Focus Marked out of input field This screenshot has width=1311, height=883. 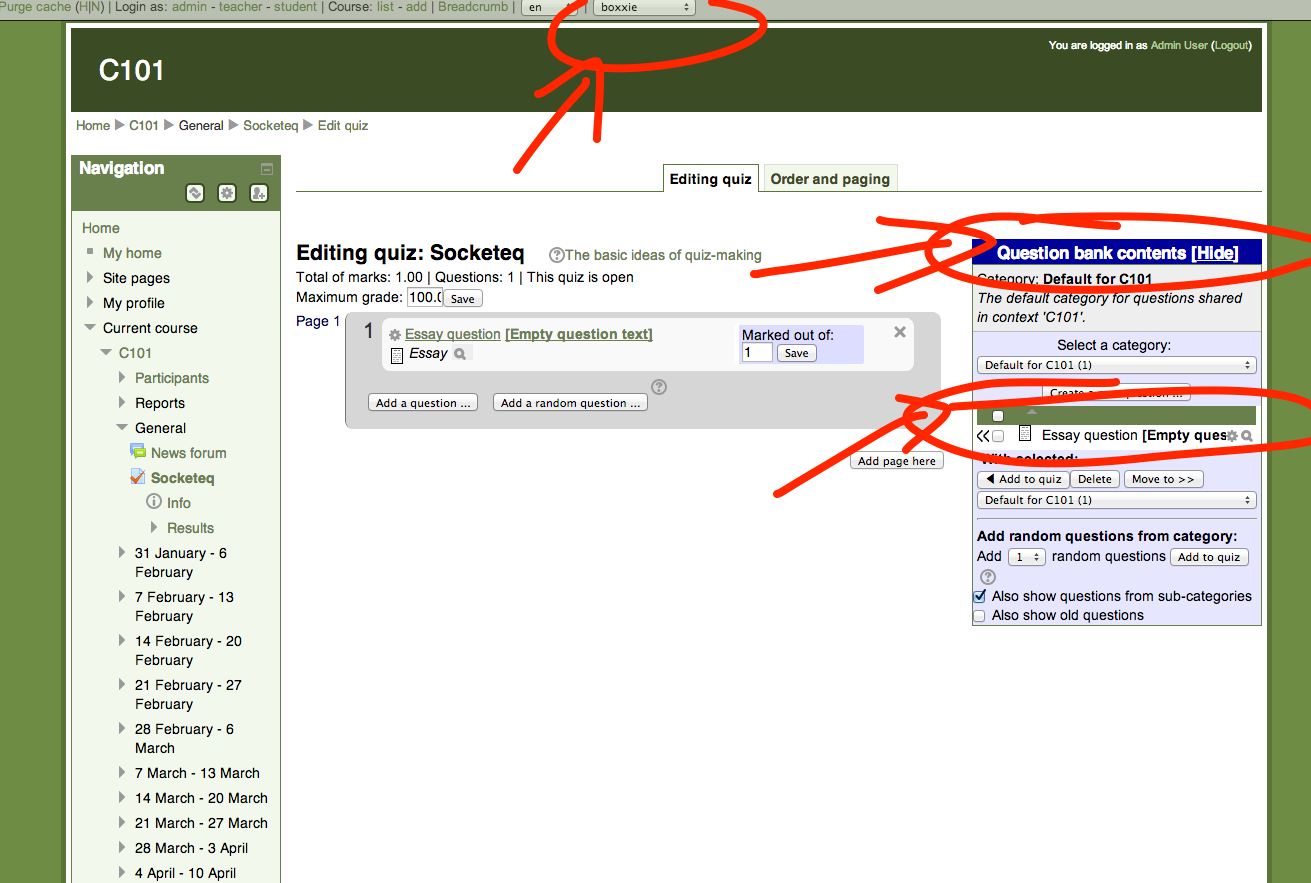click(x=757, y=353)
